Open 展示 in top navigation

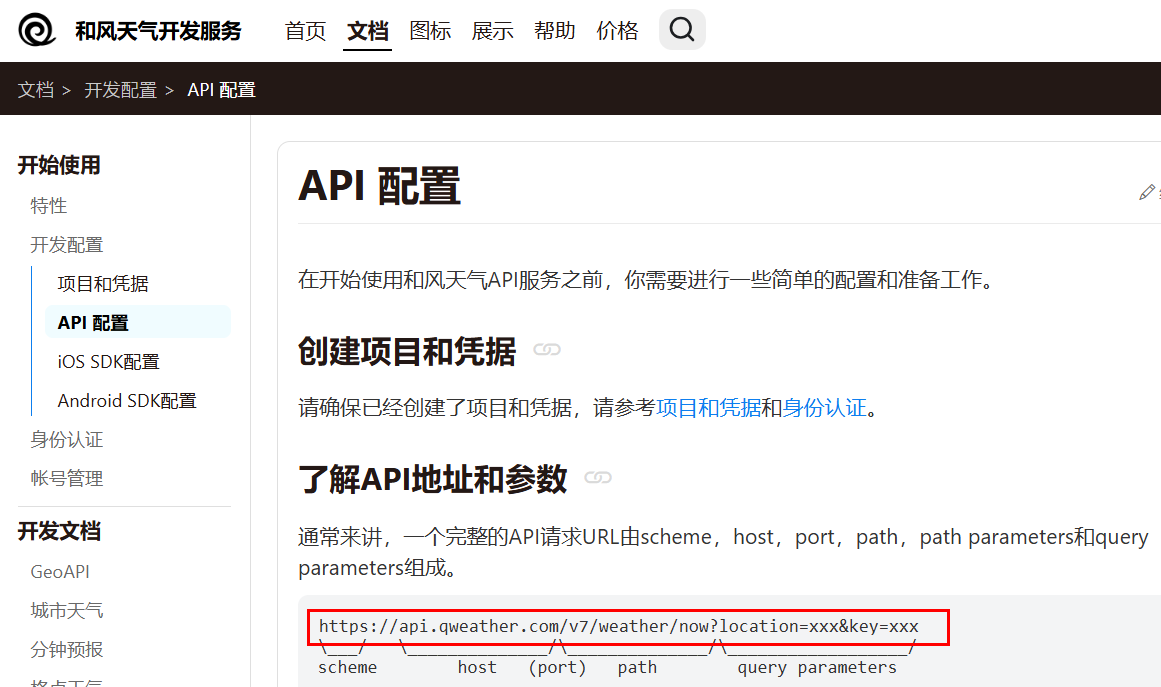pos(492,31)
